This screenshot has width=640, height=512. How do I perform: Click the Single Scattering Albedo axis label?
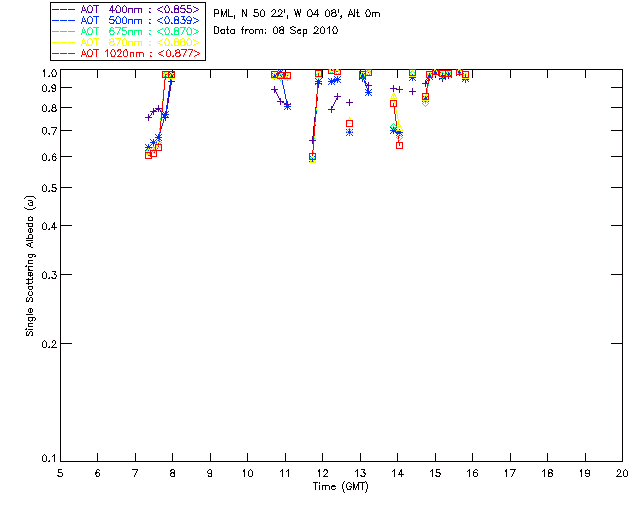click(x=30, y=266)
